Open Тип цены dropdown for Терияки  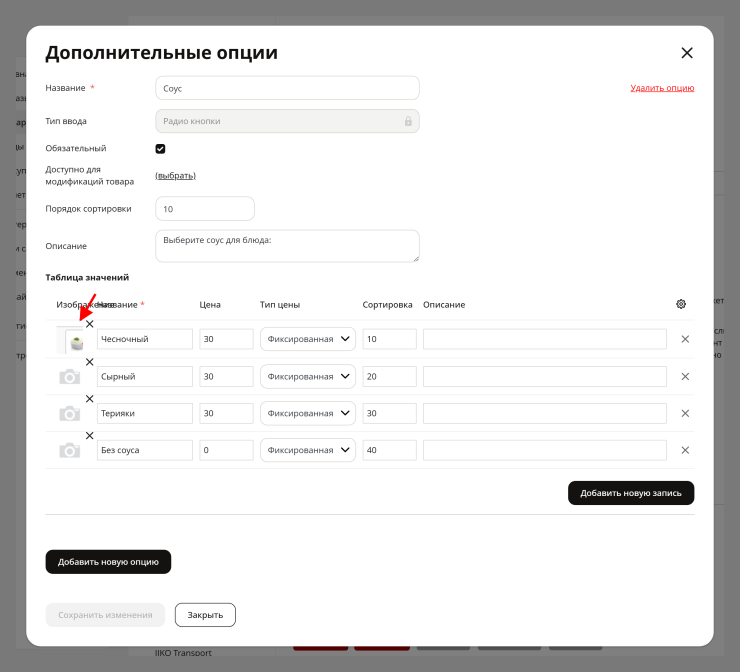click(x=308, y=413)
